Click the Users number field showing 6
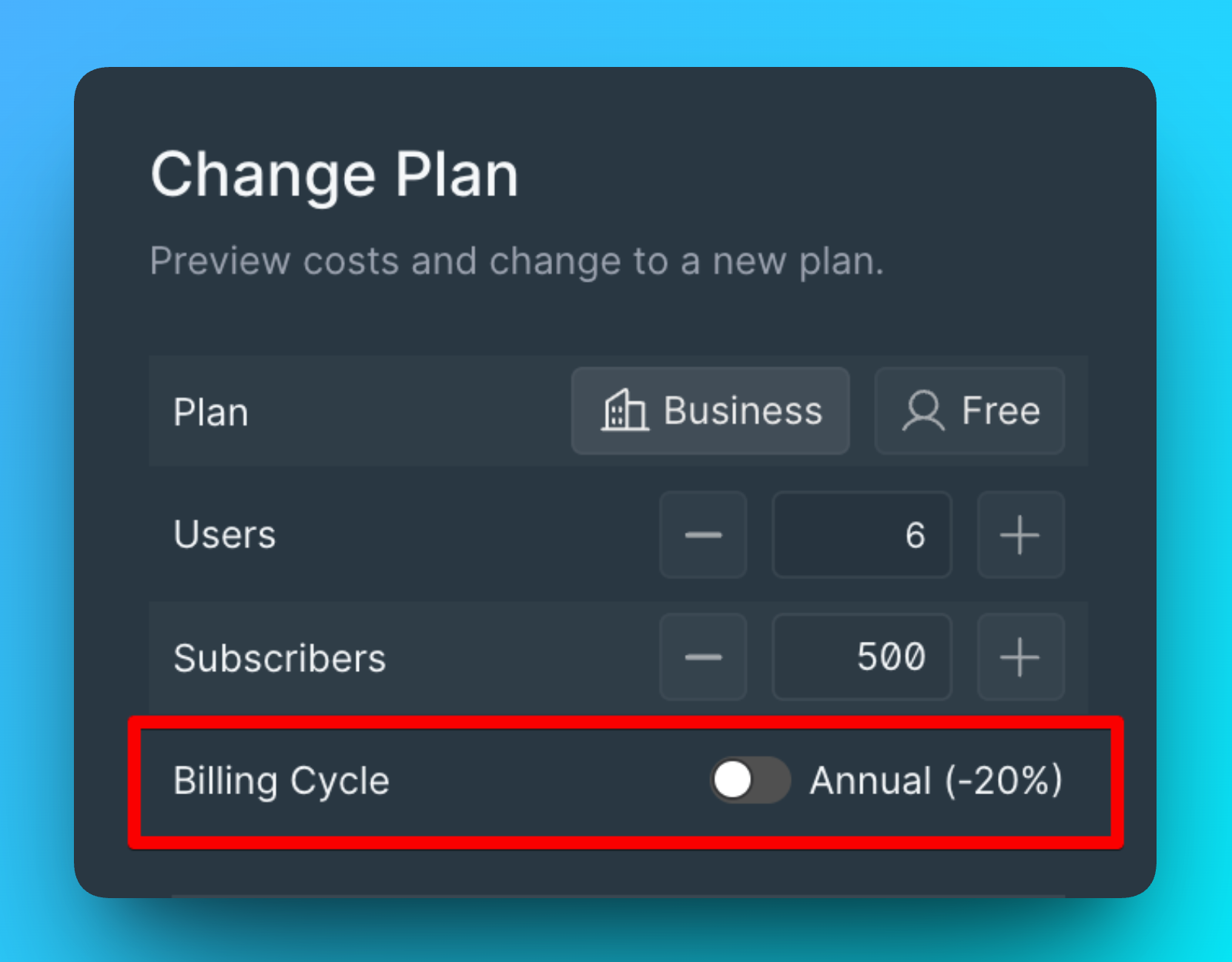This screenshot has width=1232, height=962. [x=862, y=535]
